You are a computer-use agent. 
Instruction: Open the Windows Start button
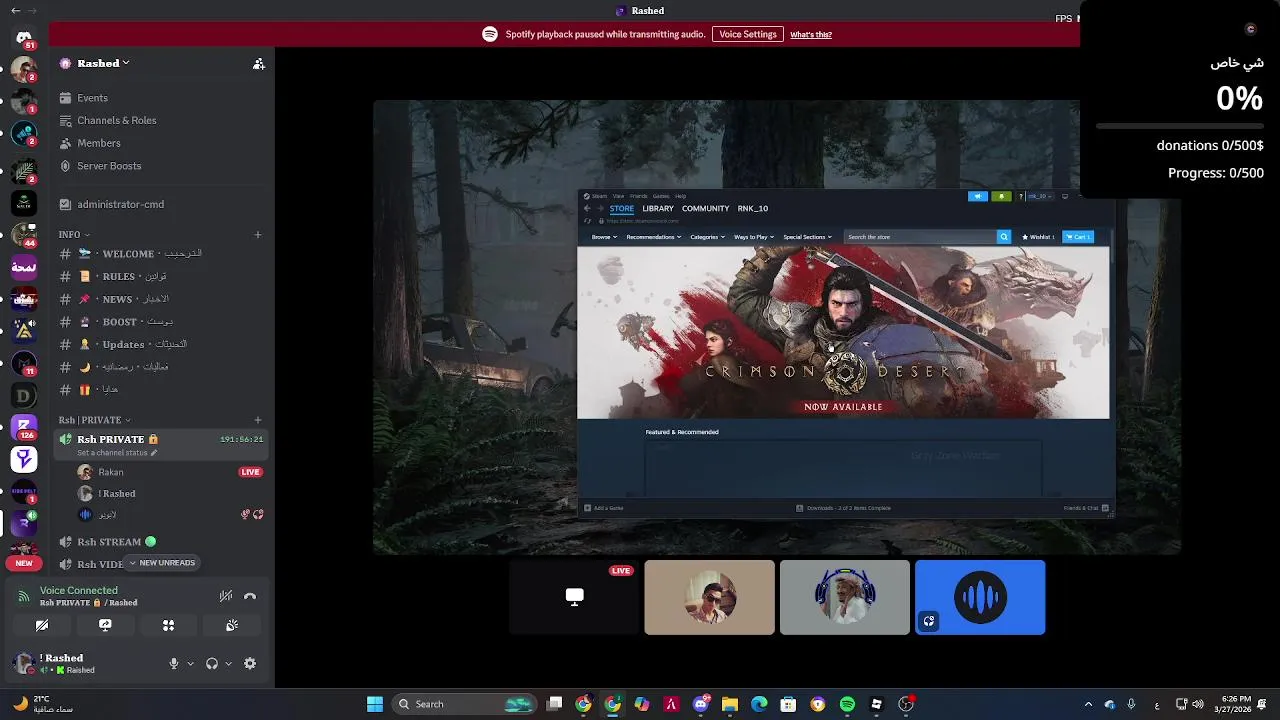[x=375, y=704]
